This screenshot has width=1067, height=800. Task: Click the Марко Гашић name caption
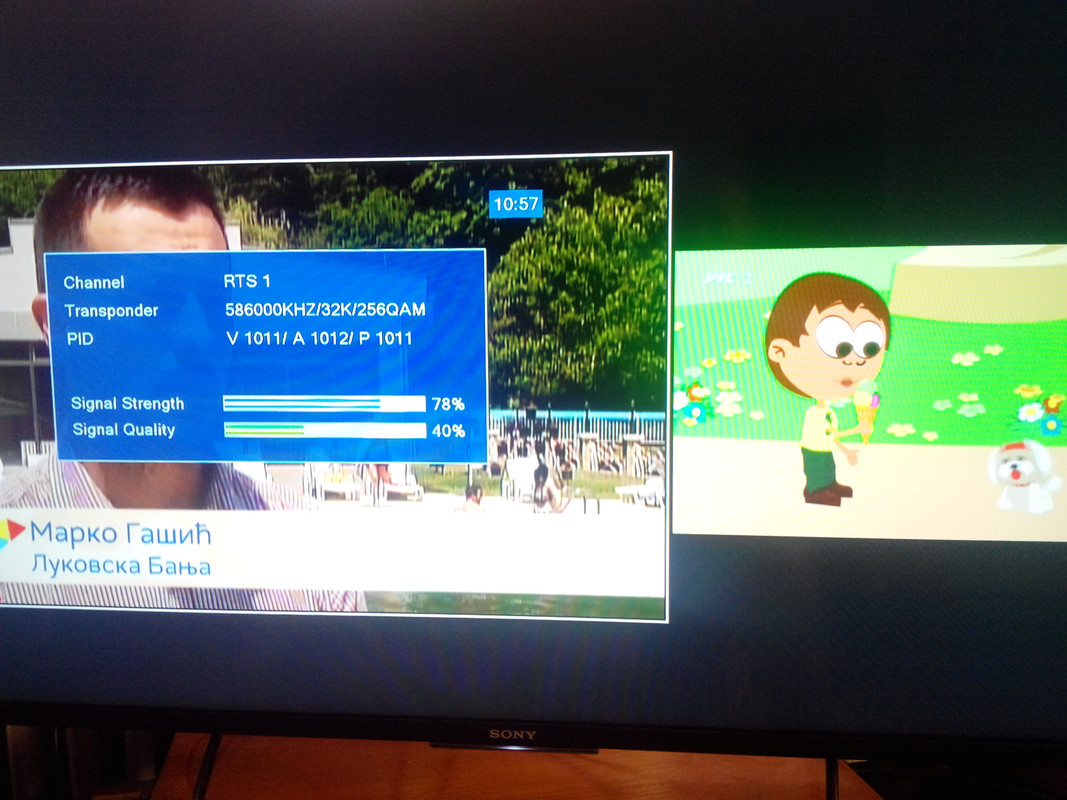(120, 534)
